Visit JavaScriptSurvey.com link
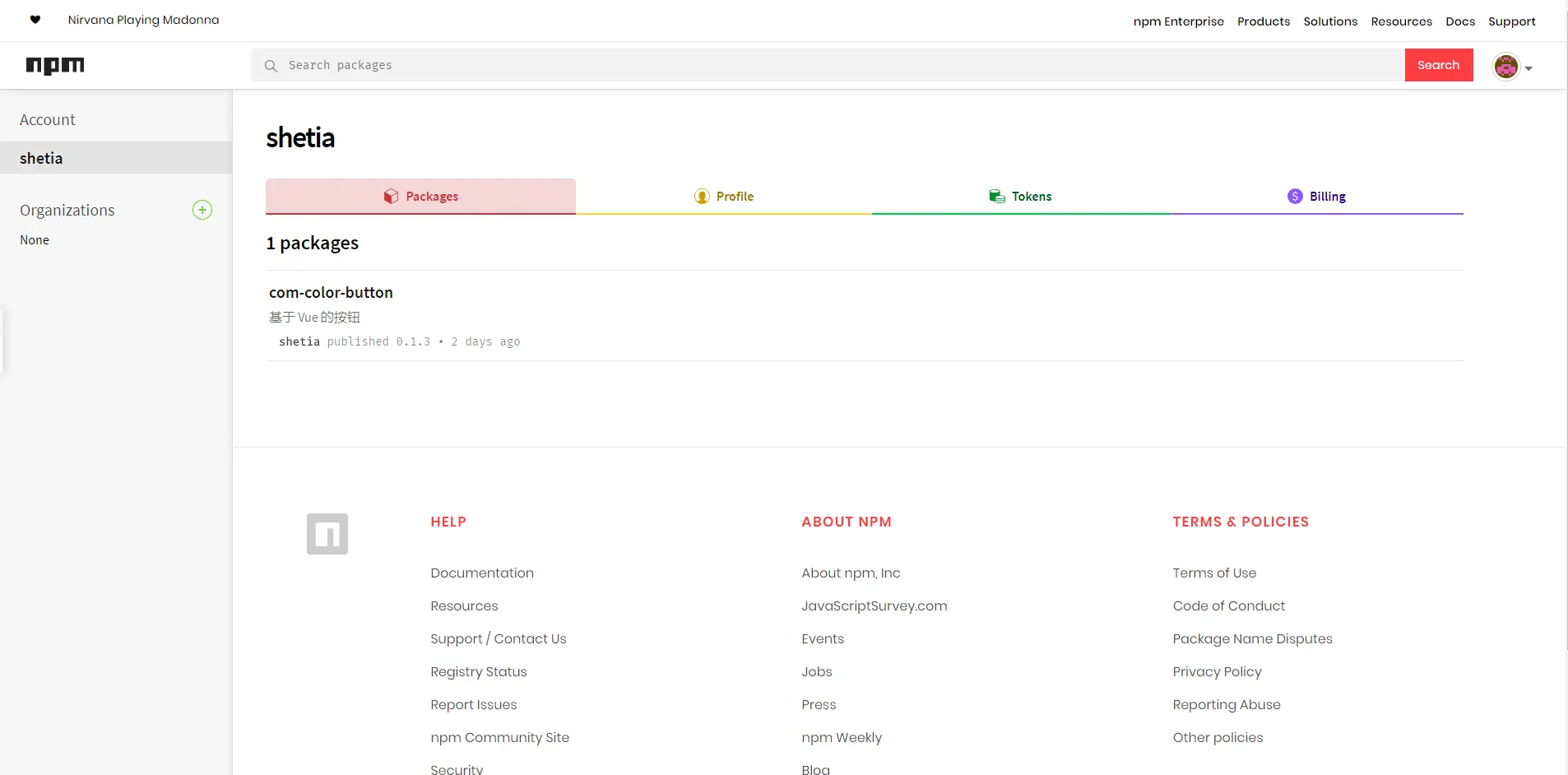1568x775 pixels. click(874, 606)
